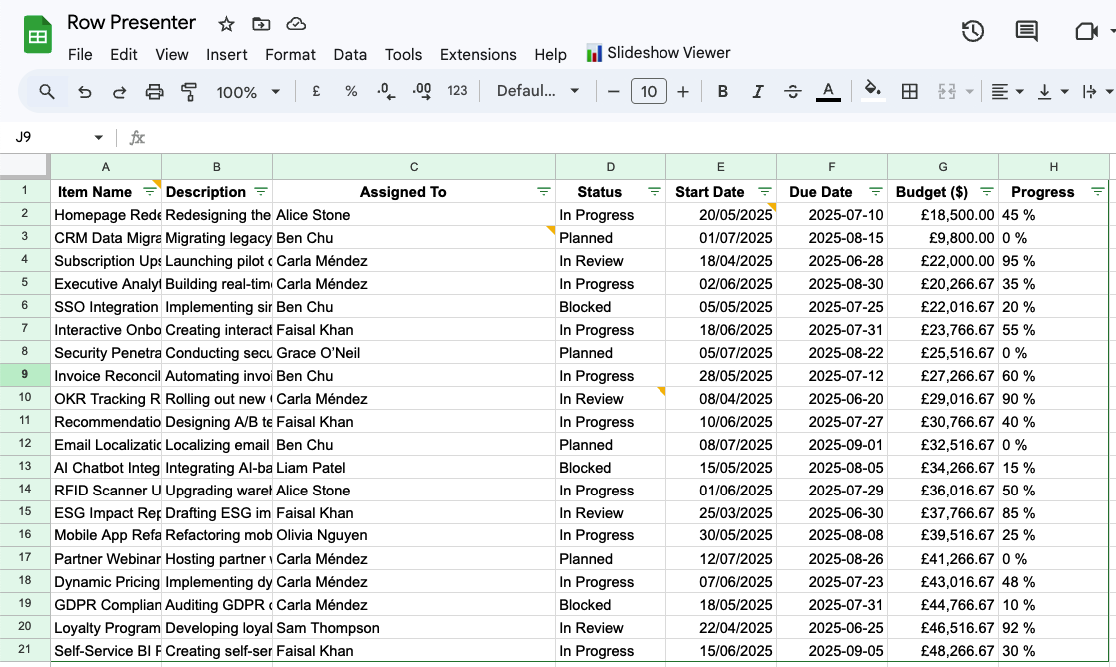Open the Slideshow Viewer menu
The width and height of the screenshot is (1116, 667).
click(x=658, y=53)
